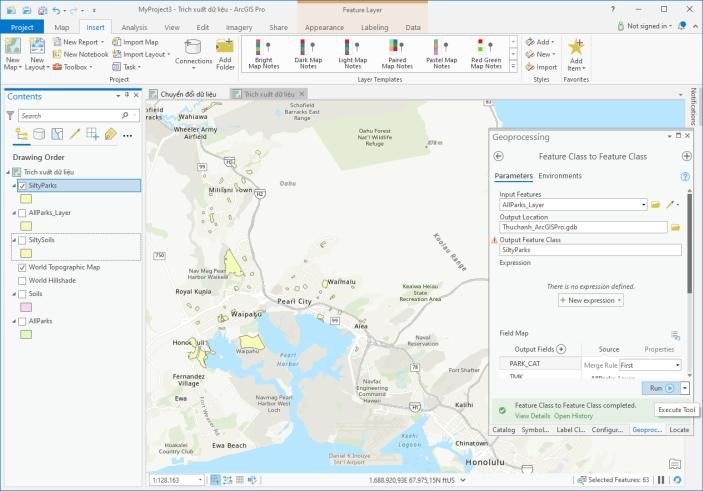Browse for Output Location folder icon
This screenshot has height=491, width=703.
pos(675,227)
